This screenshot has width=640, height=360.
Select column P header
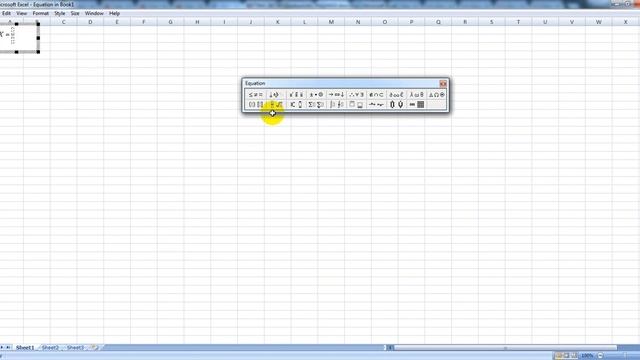pos(411,22)
